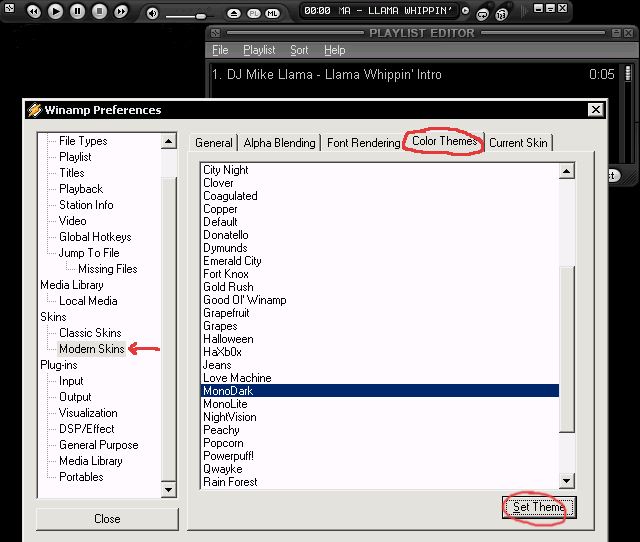Start playback with the Play button

click(x=56, y=11)
